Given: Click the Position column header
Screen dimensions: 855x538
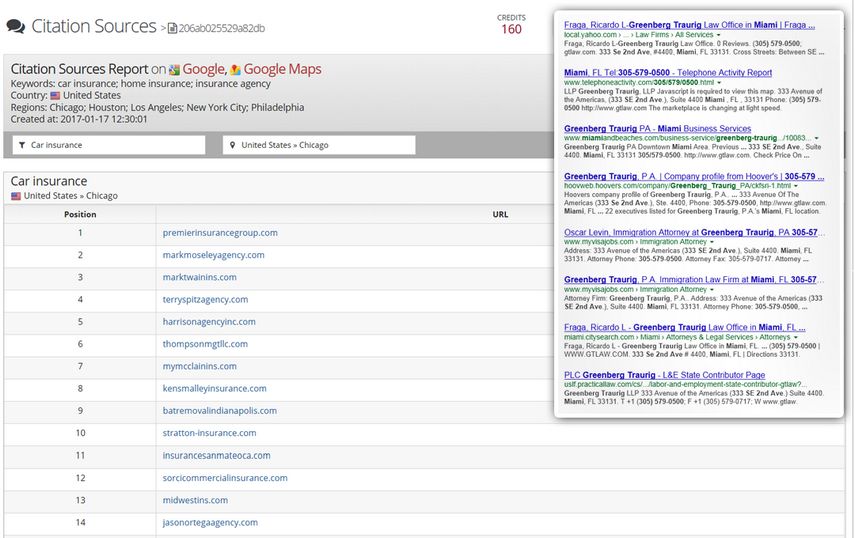Looking at the screenshot, I should (80, 215).
